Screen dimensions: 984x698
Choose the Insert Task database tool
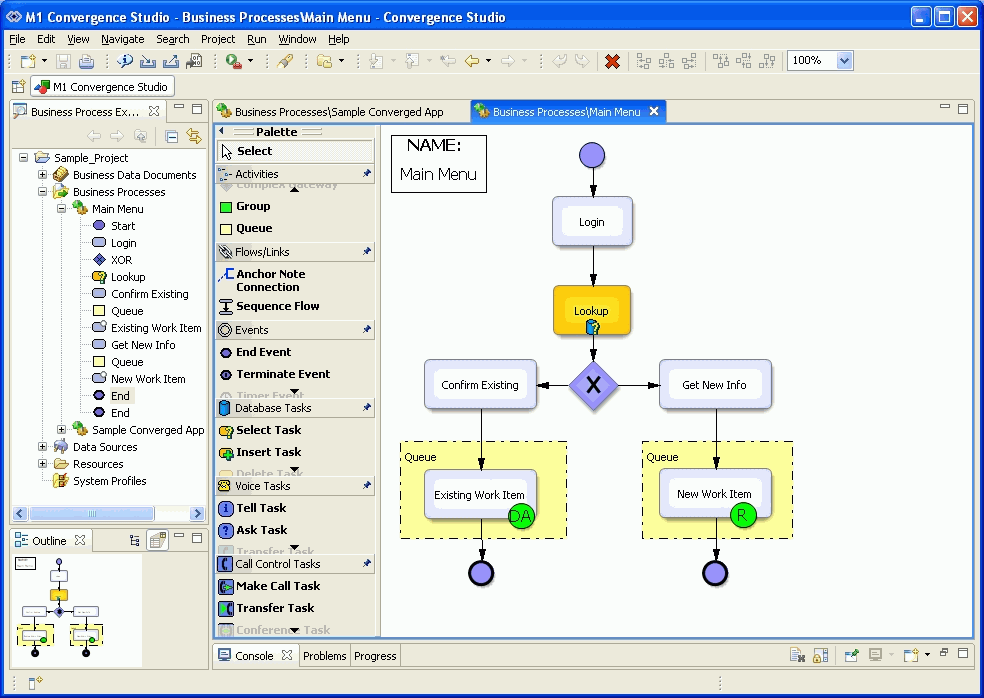(267, 452)
